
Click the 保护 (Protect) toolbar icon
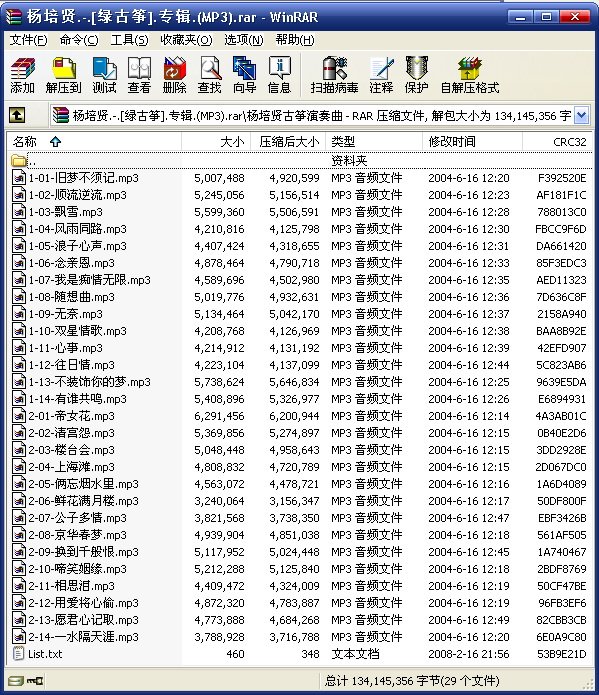pos(417,69)
